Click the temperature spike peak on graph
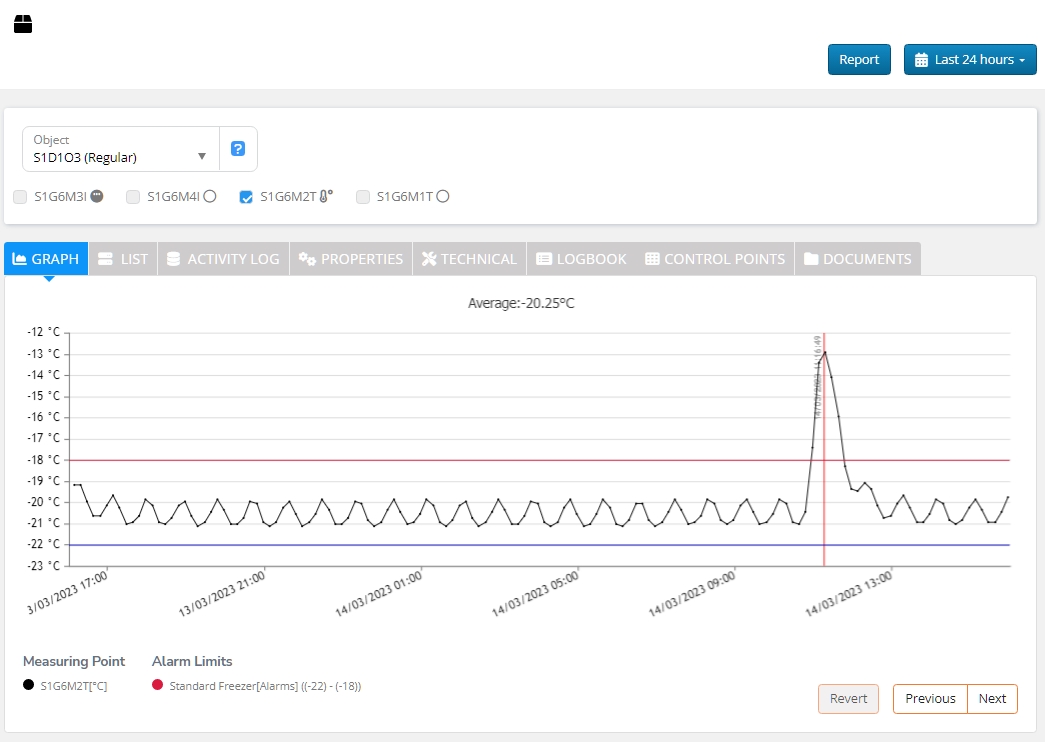Image resolution: width=1045 pixels, height=742 pixels. (x=824, y=352)
